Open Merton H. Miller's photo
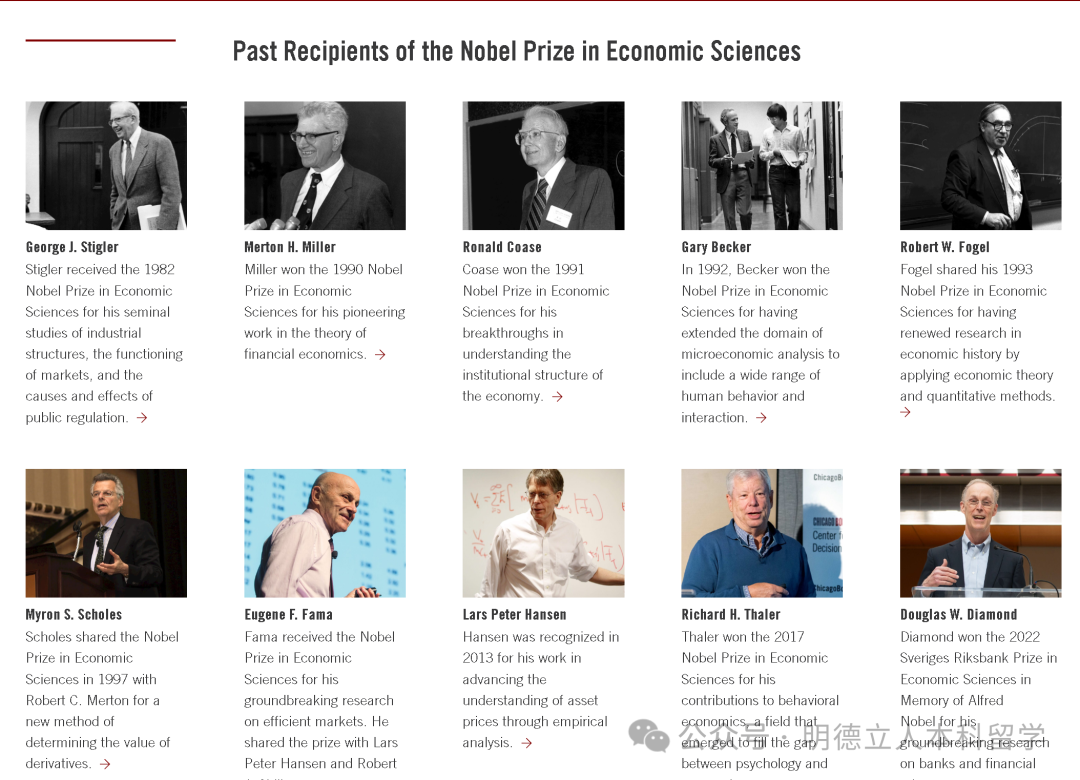Viewport: 1080px width, 780px height. (325, 165)
